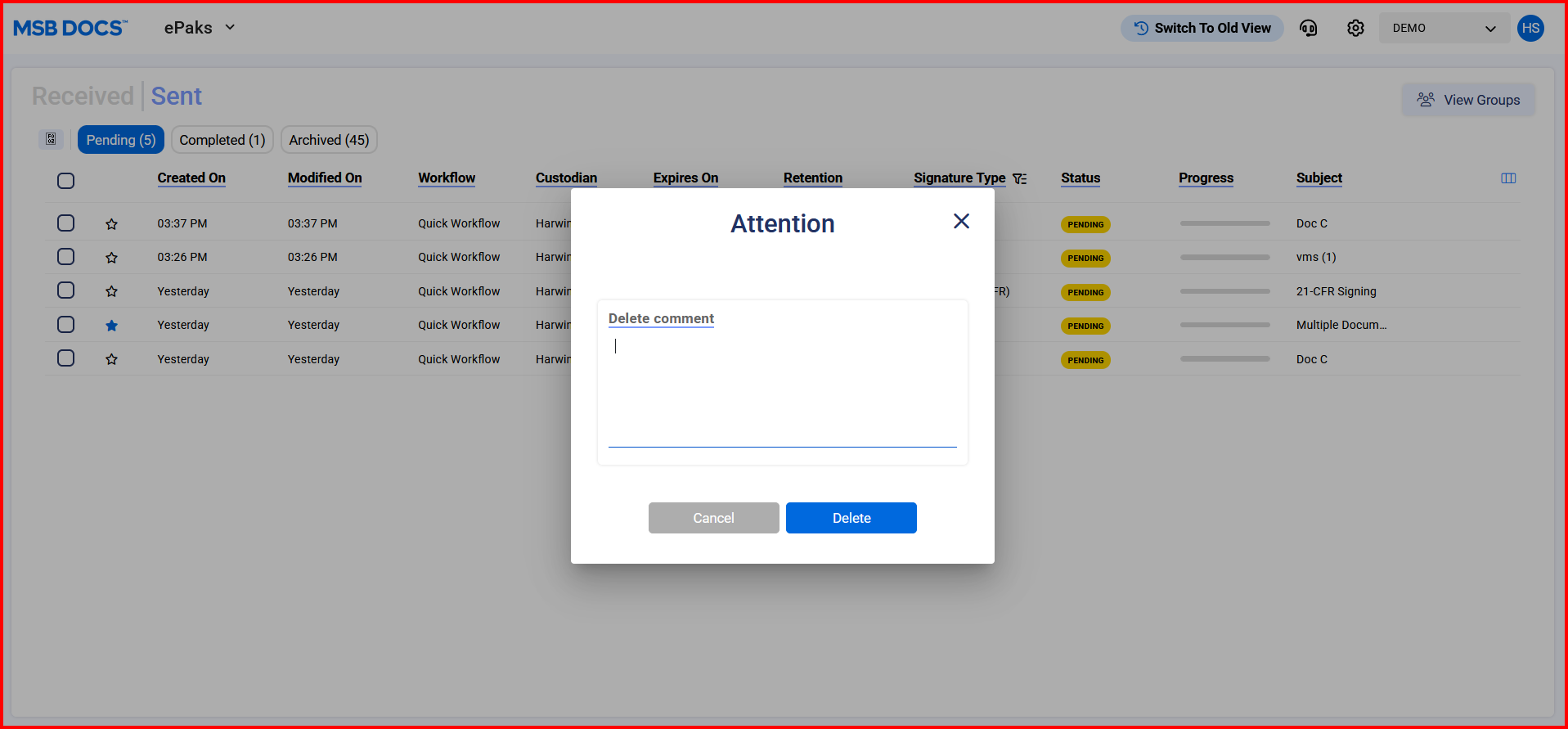Click the HS user avatar

coord(1530,29)
